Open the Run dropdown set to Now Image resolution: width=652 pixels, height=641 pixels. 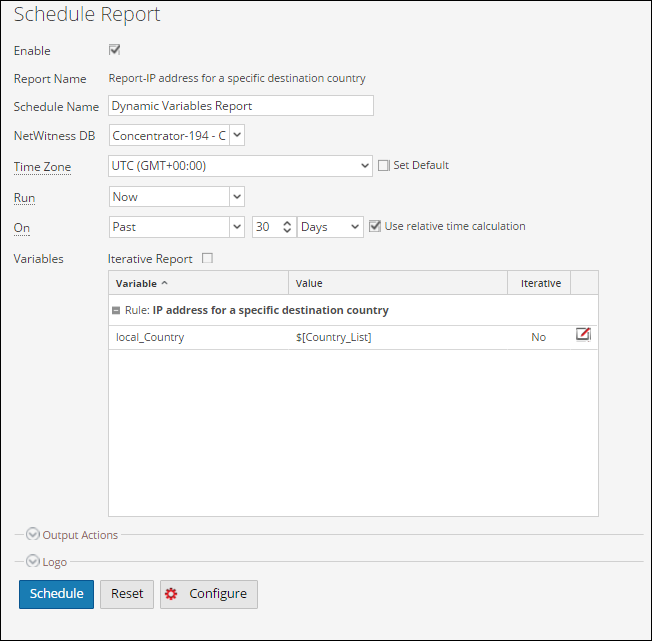(236, 197)
